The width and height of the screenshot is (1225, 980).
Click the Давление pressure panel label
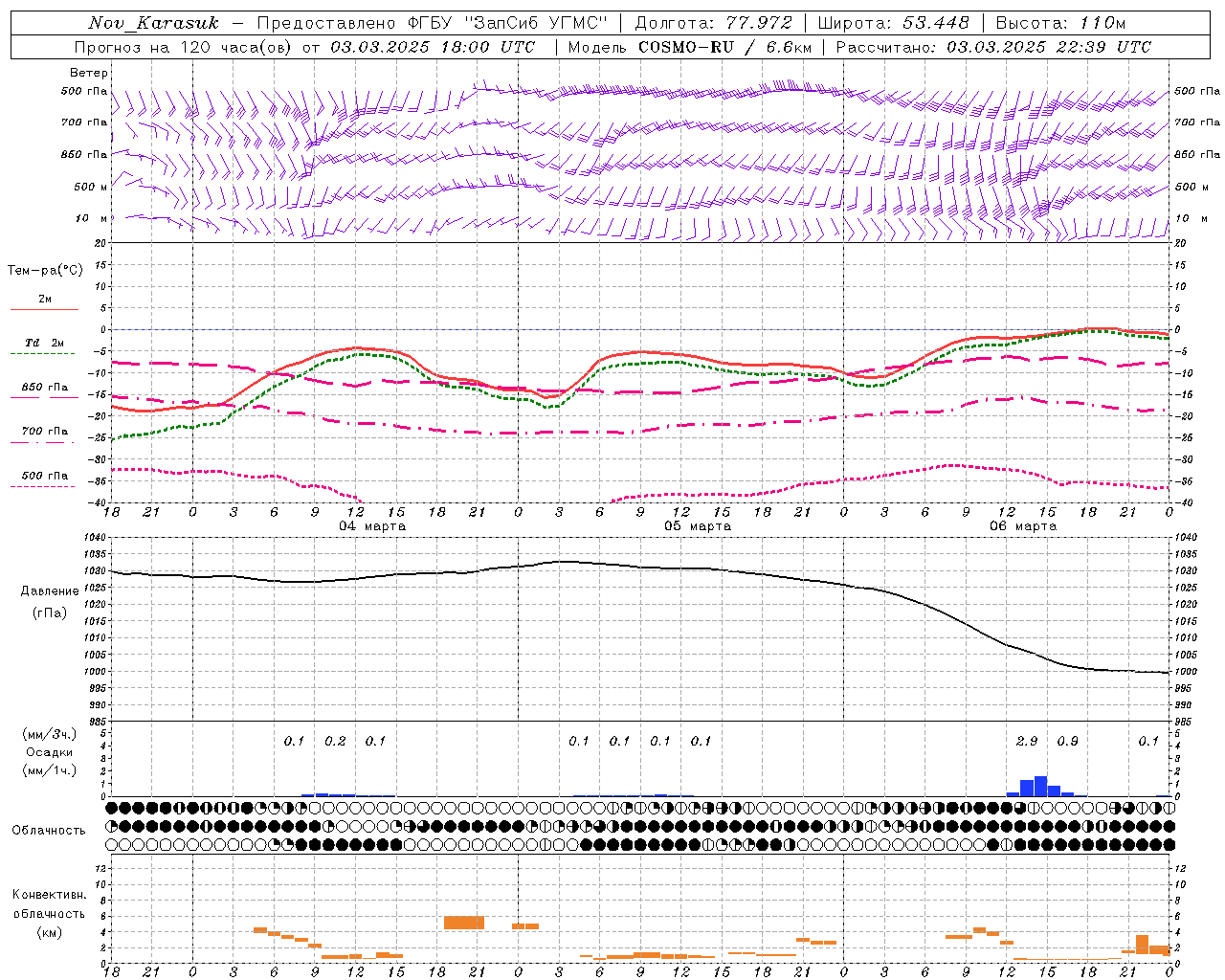pyautogui.click(x=50, y=591)
